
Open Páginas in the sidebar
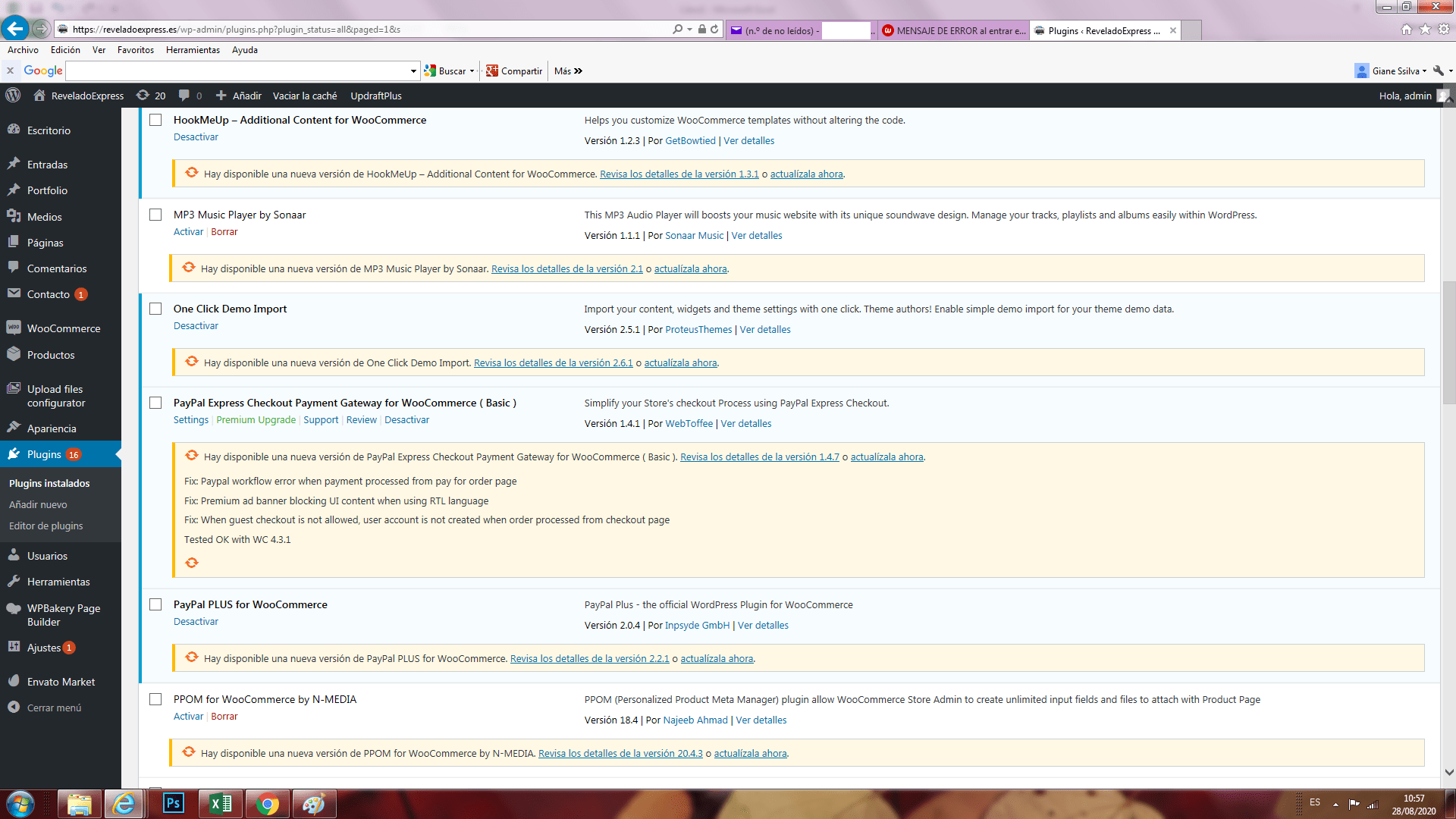click(x=45, y=243)
